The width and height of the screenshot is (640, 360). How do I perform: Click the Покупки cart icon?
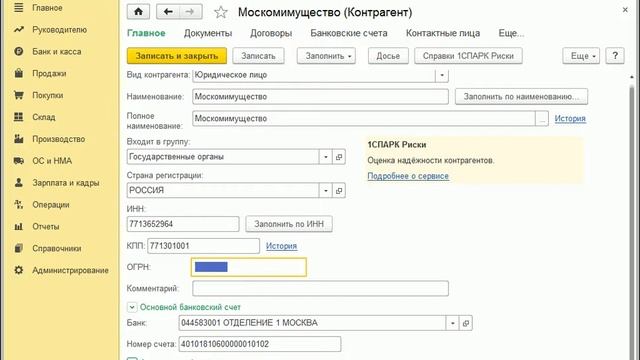[x=18, y=95]
